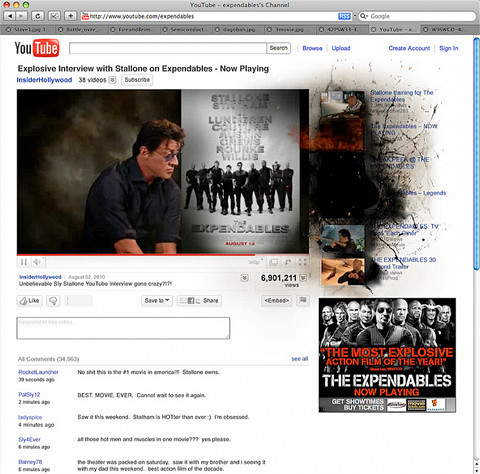Screen dimensions: 480x474
Task: Open the Save to dropdown
Action: point(157,301)
